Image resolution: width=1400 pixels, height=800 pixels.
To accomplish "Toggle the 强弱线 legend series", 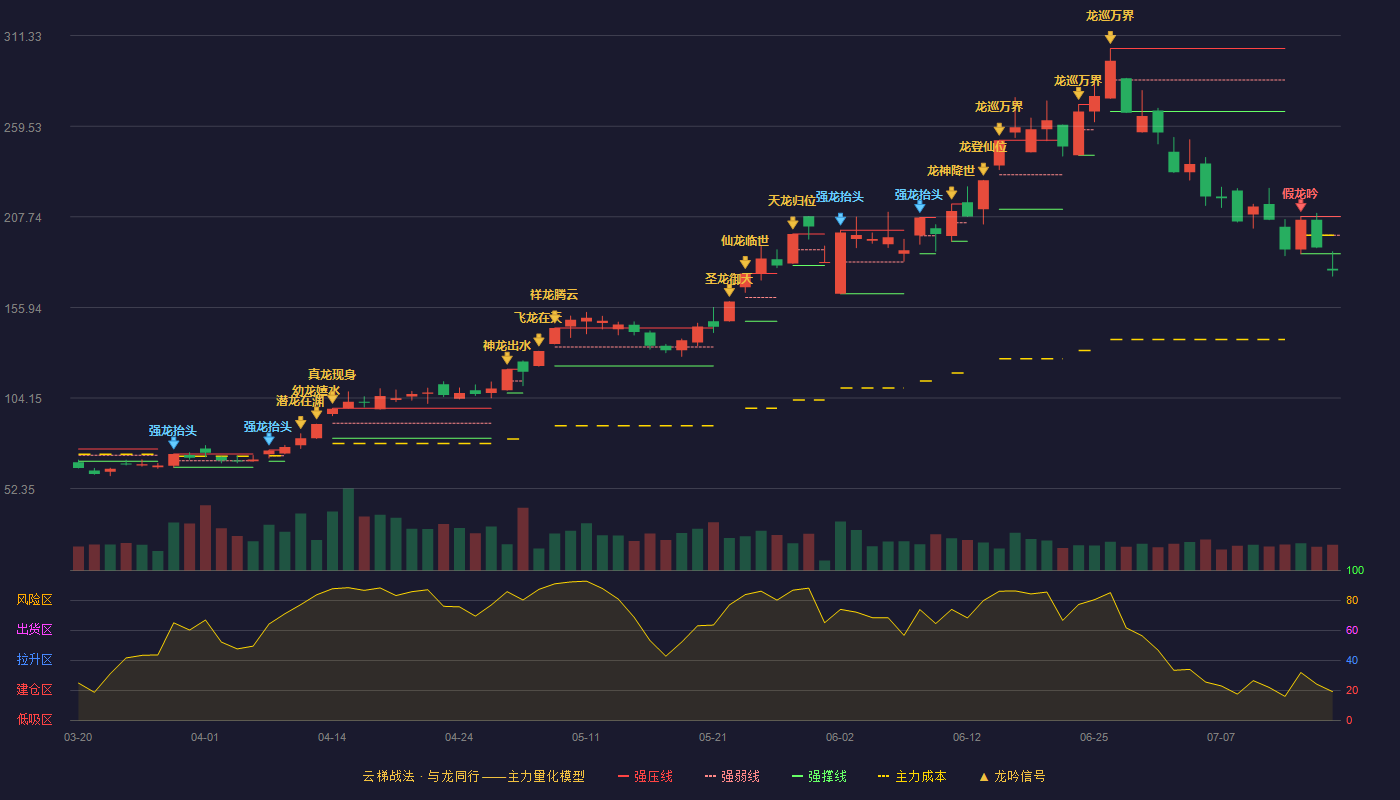I will pyautogui.click(x=732, y=776).
